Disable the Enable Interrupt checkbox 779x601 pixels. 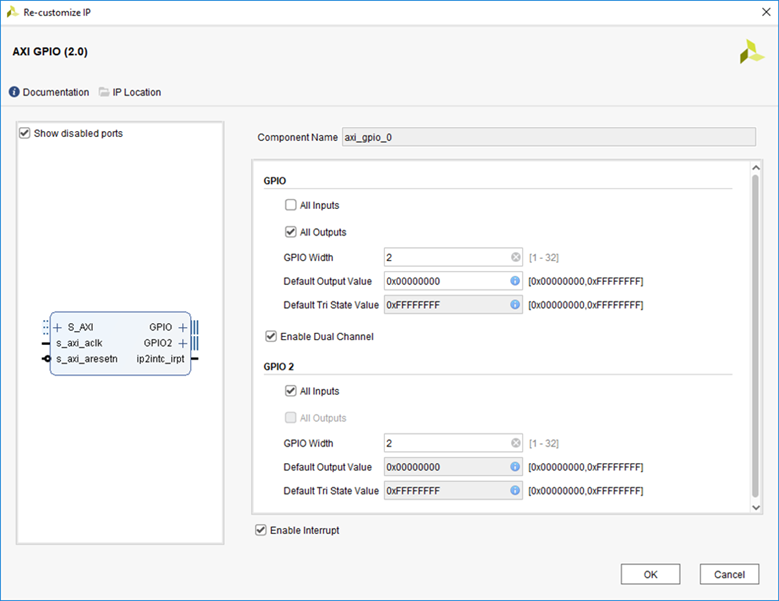click(x=261, y=530)
